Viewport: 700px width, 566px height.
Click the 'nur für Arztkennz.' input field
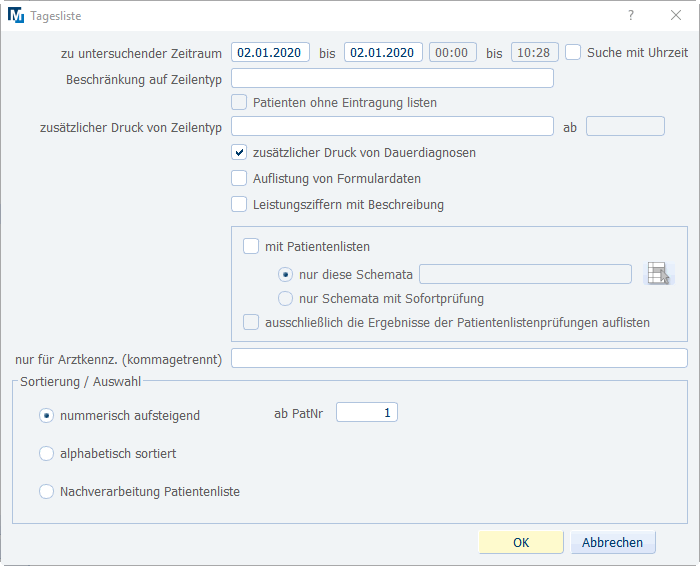[459, 358]
